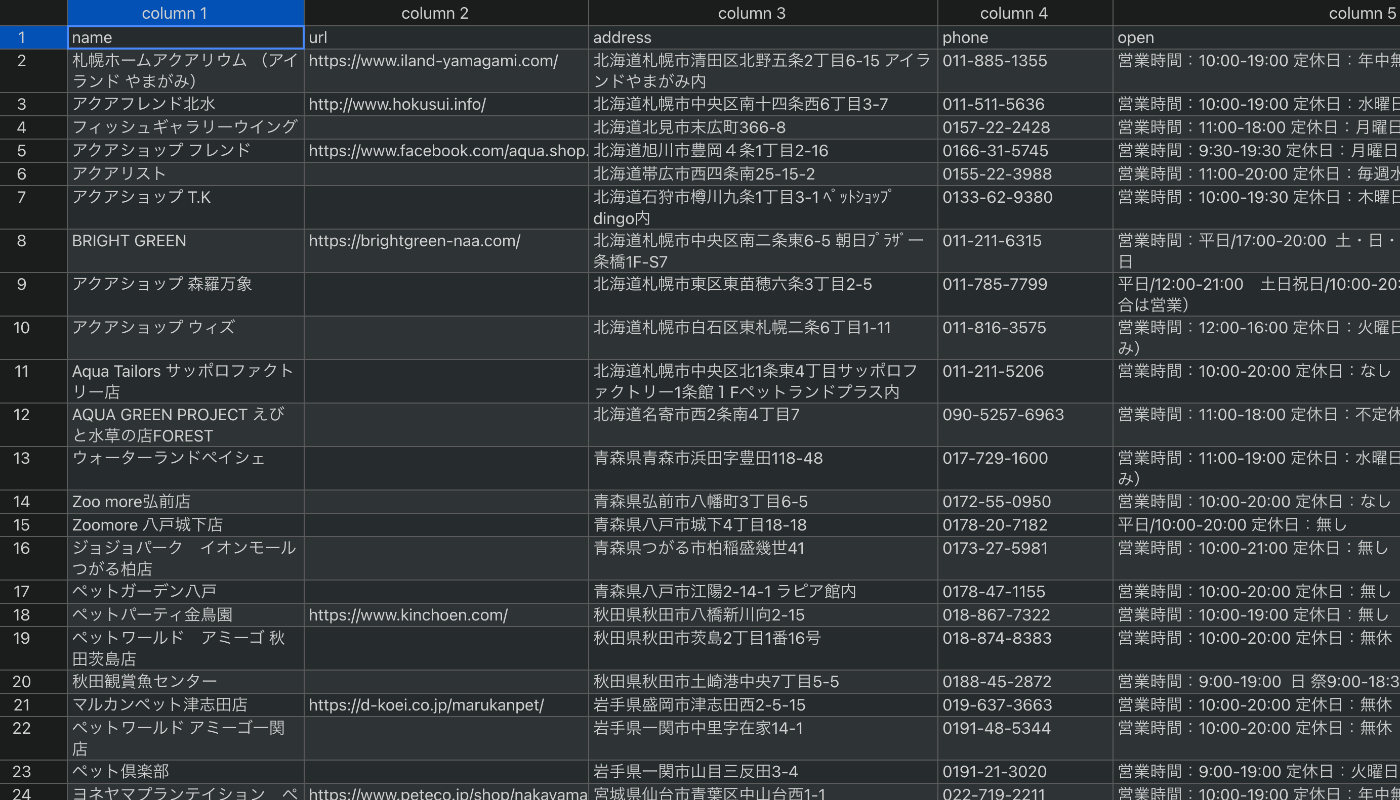
Task: Select the 'マルカンペット津志田店' name cell
Action: (186, 705)
